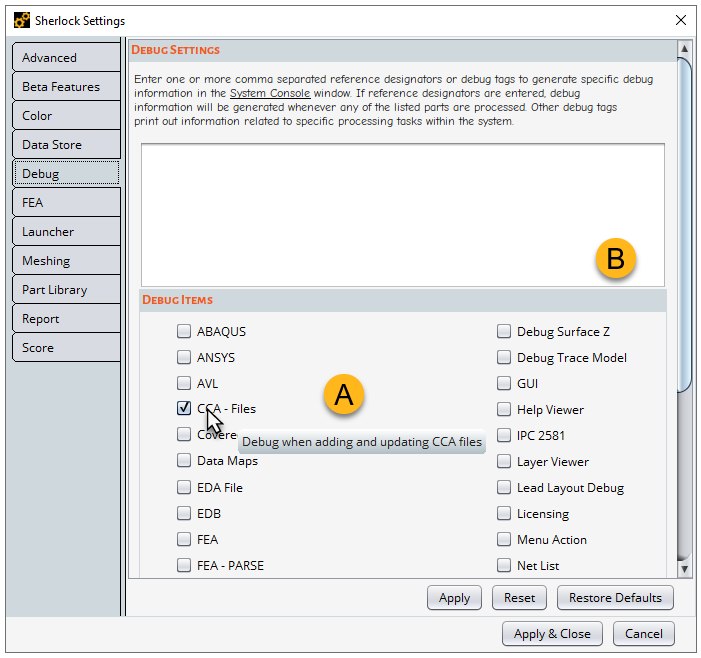Image resolution: width=701 pixels, height=658 pixels.
Task: Click the Sherlock gear icon in title bar
Action: [x=21, y=21]
